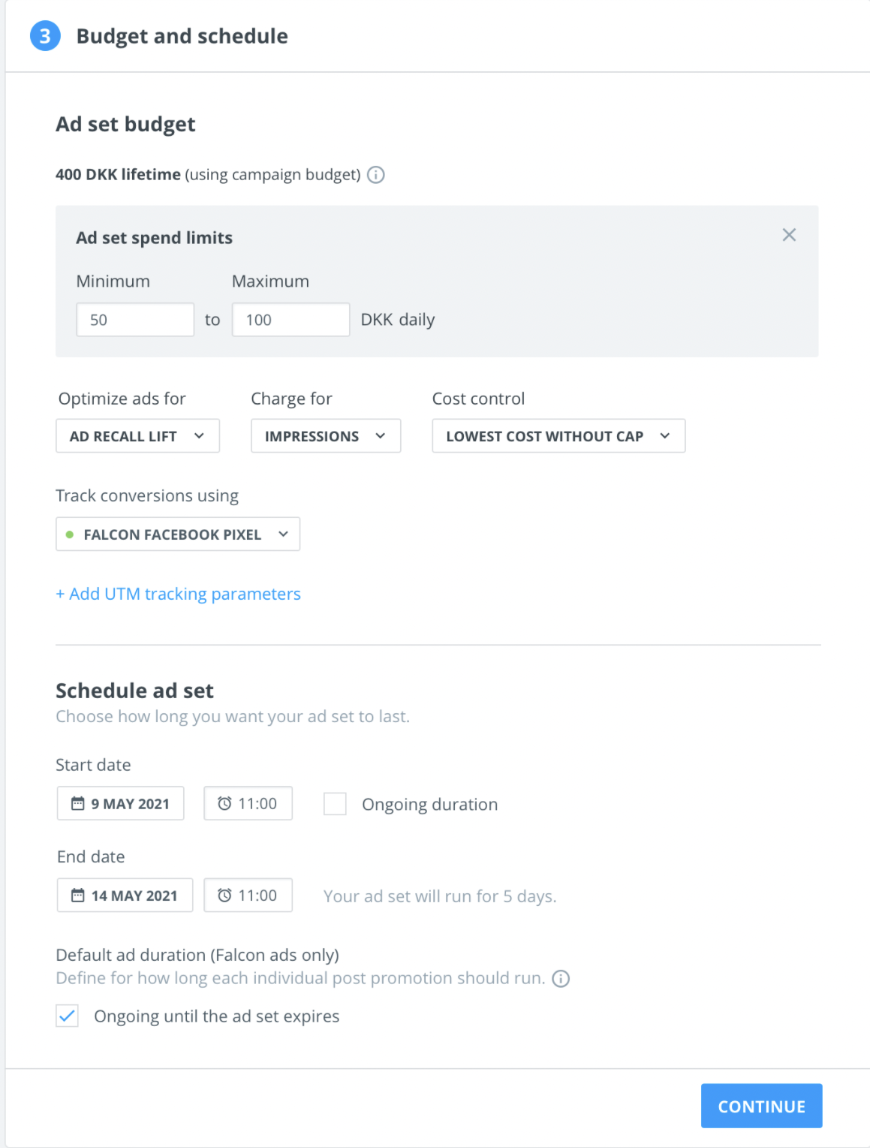Screen dimensions: 870x1148
Task: Expand the Impressions charge for dropdown
Action: (326, 436)
